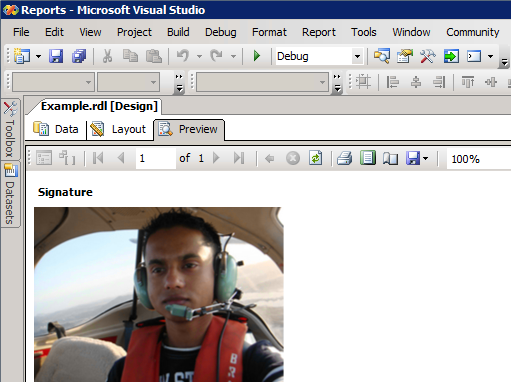Open the Export format dropdown arrow
The image size is (511, 382).
pyautogui.click(x=426, y=159)
